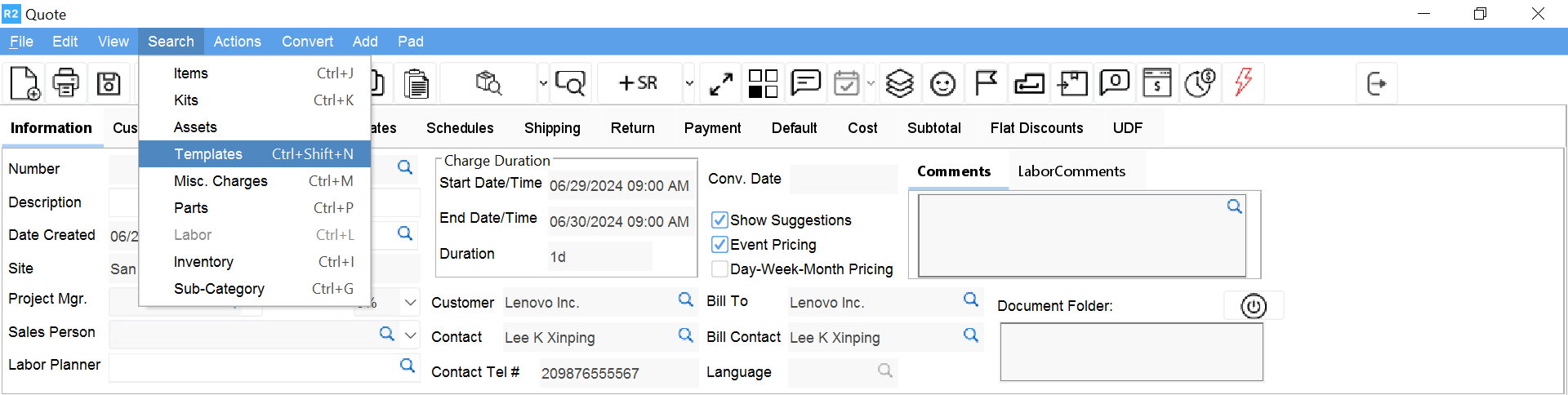Click the +SR toolbar button
The height and width of the screenshot is (395, 1568).
pyautogui.click(x=639, y=83)
